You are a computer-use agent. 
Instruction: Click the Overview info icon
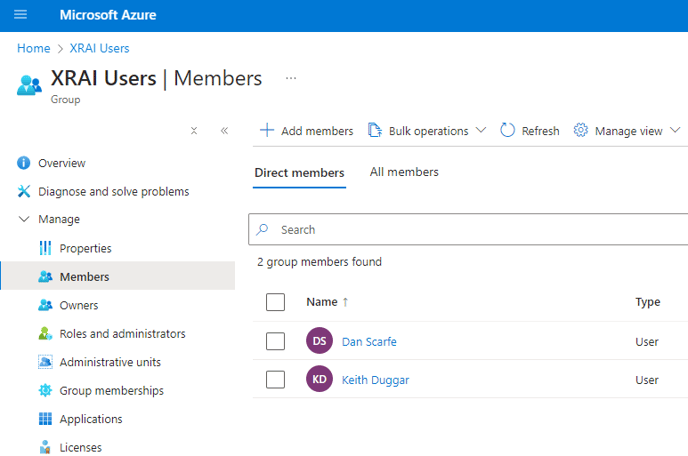click(24, 163)
